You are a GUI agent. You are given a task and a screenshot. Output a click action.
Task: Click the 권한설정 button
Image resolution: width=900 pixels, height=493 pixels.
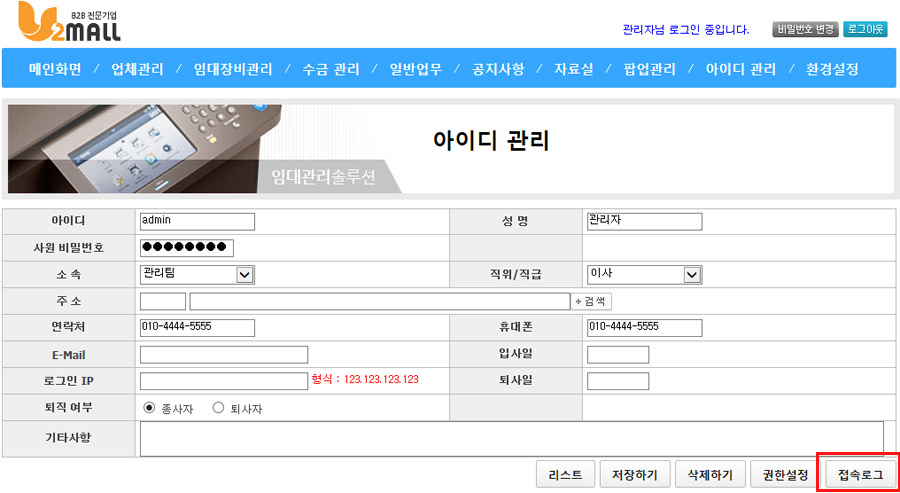click(785, 475)
